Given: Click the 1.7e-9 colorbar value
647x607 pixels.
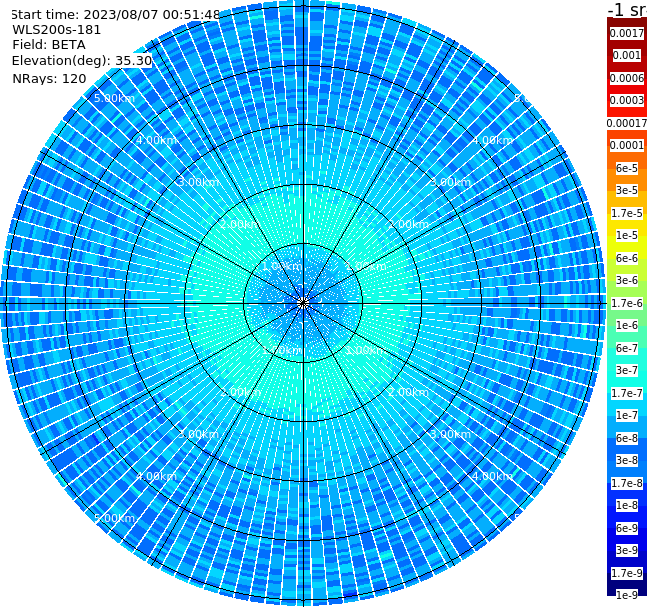Looking at the screenshot, I should click(x=627, y=573).
